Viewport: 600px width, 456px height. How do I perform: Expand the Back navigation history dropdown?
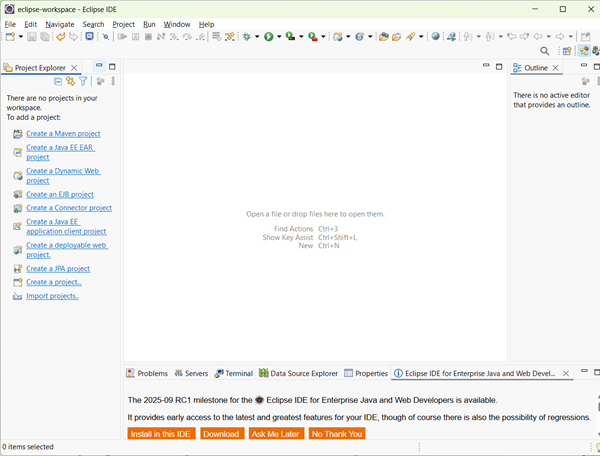(x=548, y=37)
